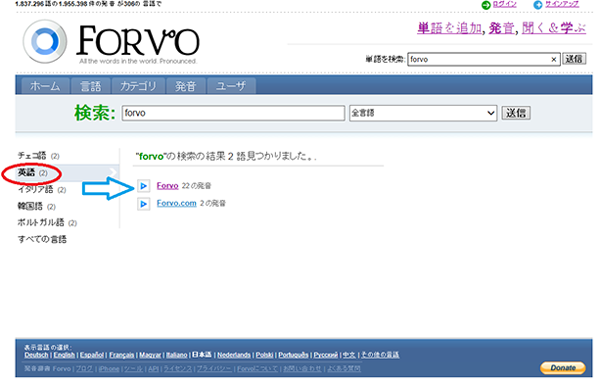Open the ツール footer link
Image resolution: width=600 pixels, height=384 pixels.
[134, 369]
